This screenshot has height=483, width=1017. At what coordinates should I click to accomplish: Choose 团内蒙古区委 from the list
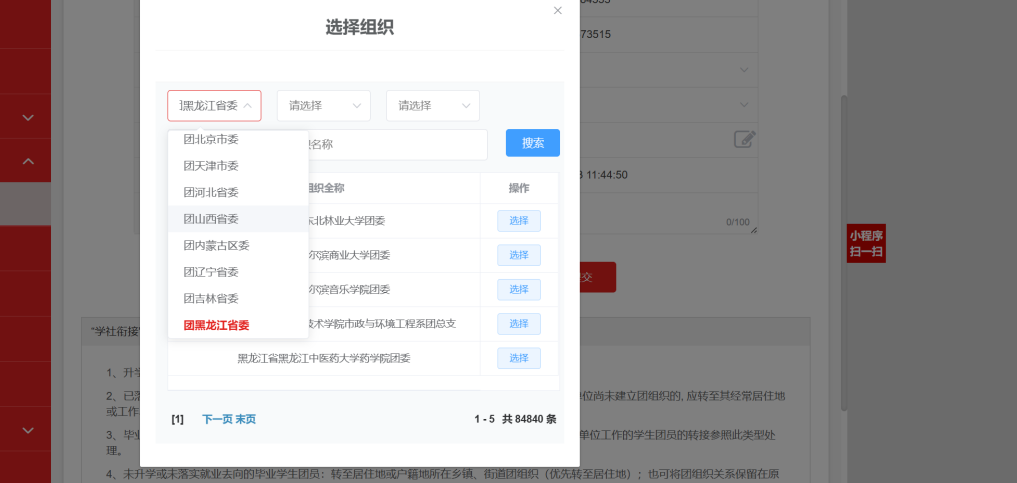pyautogui.click(x=216, y=245)
